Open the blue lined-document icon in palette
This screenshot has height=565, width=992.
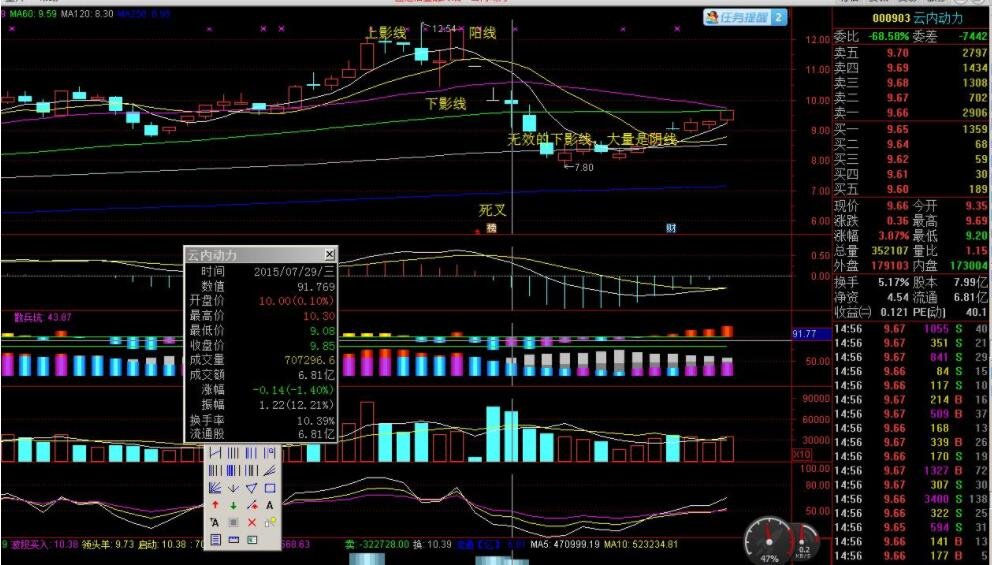click(x=215, y=540)
